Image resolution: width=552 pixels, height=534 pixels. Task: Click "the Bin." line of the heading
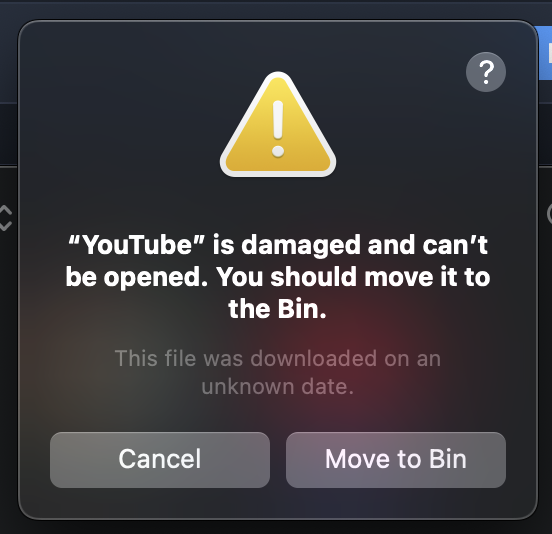coord(278,309)
